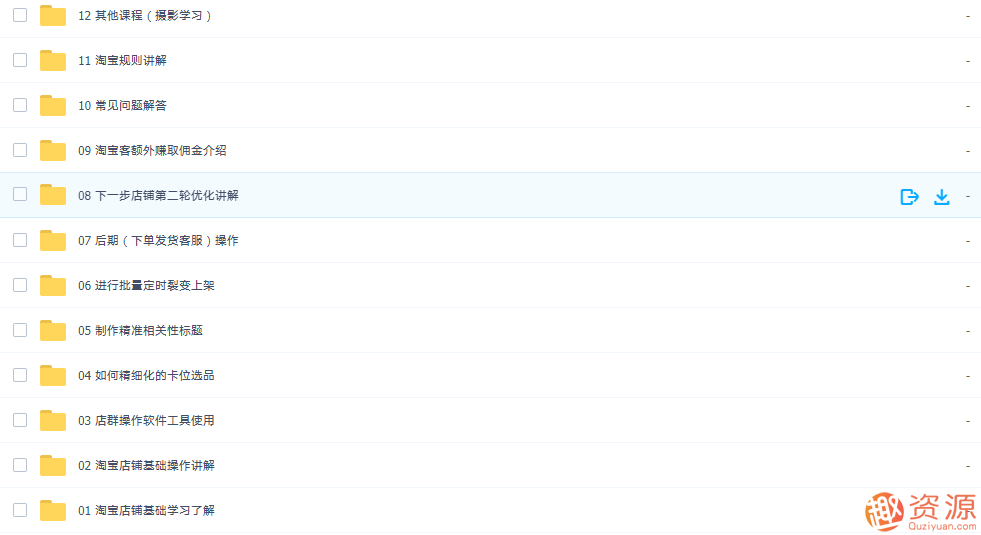Enable checkbox for 04 如何精细化的卡位选品
Screen dimensions: 981x535
(20, 375)
